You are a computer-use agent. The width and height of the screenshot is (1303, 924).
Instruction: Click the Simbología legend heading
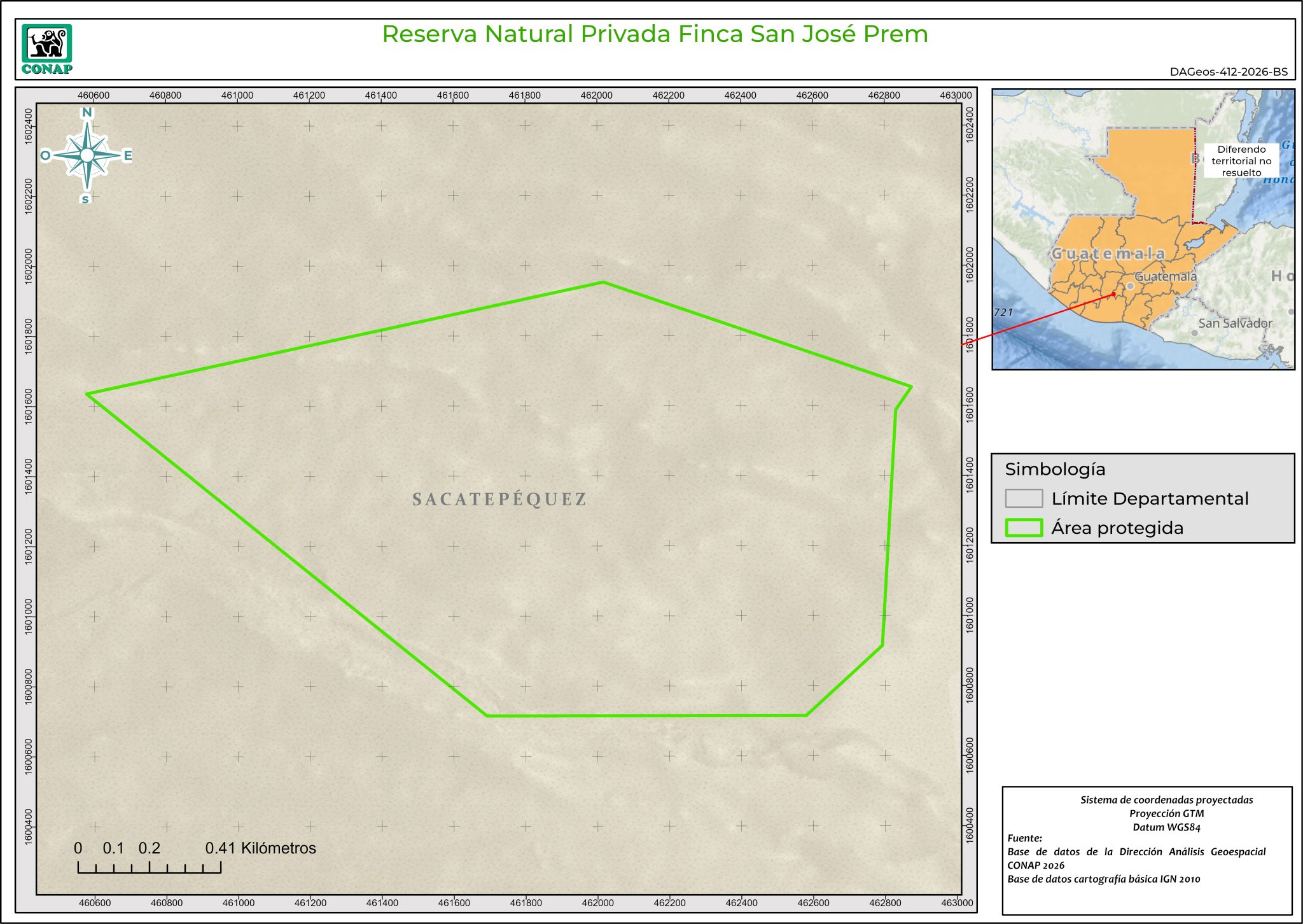click(x=1055, y=470)
